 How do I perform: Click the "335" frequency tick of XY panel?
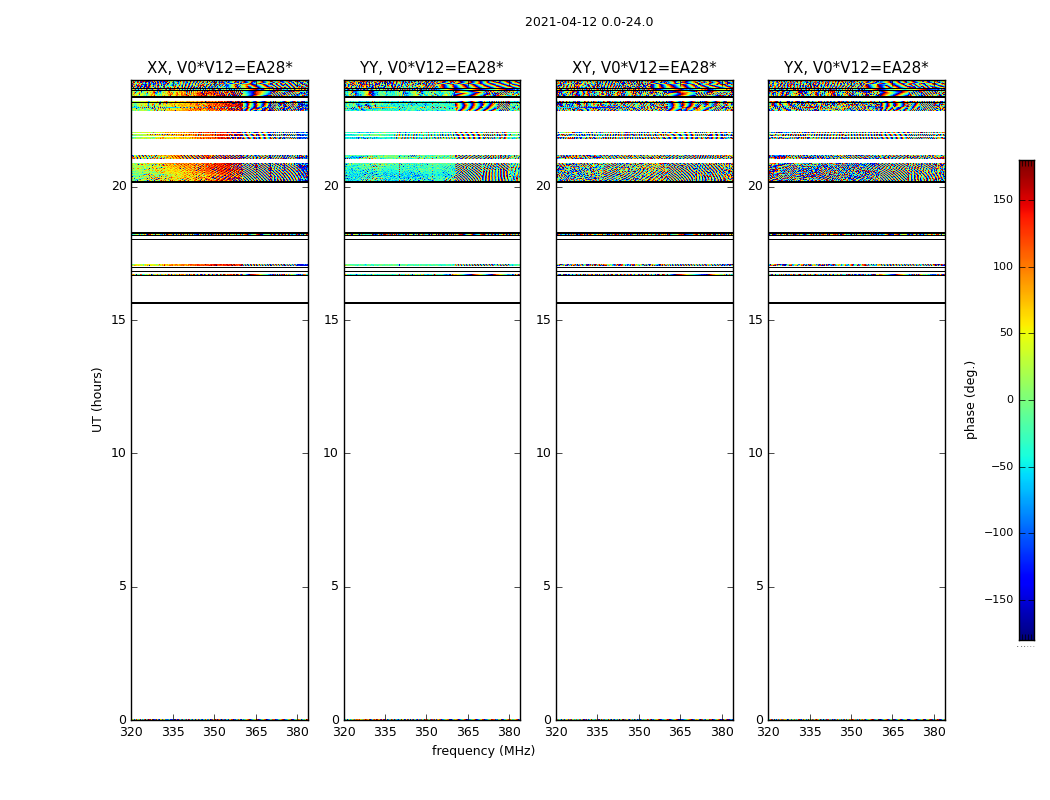pos(597,732)
